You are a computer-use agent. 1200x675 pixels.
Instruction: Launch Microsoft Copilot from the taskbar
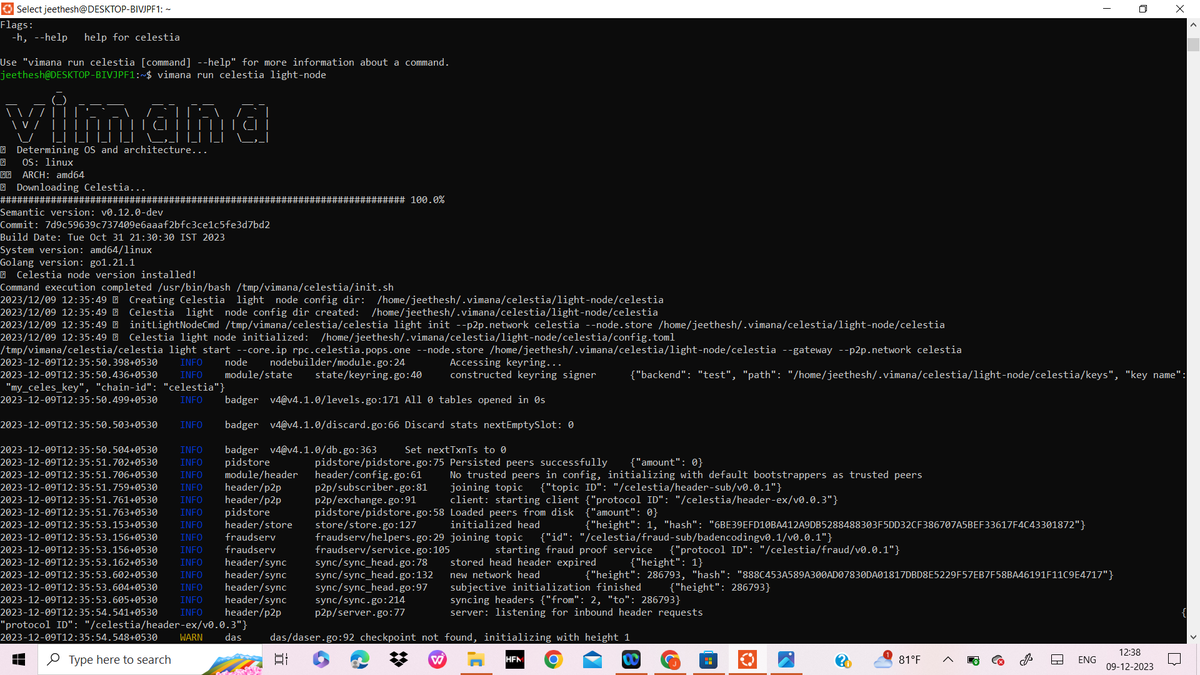coord(320,660)
